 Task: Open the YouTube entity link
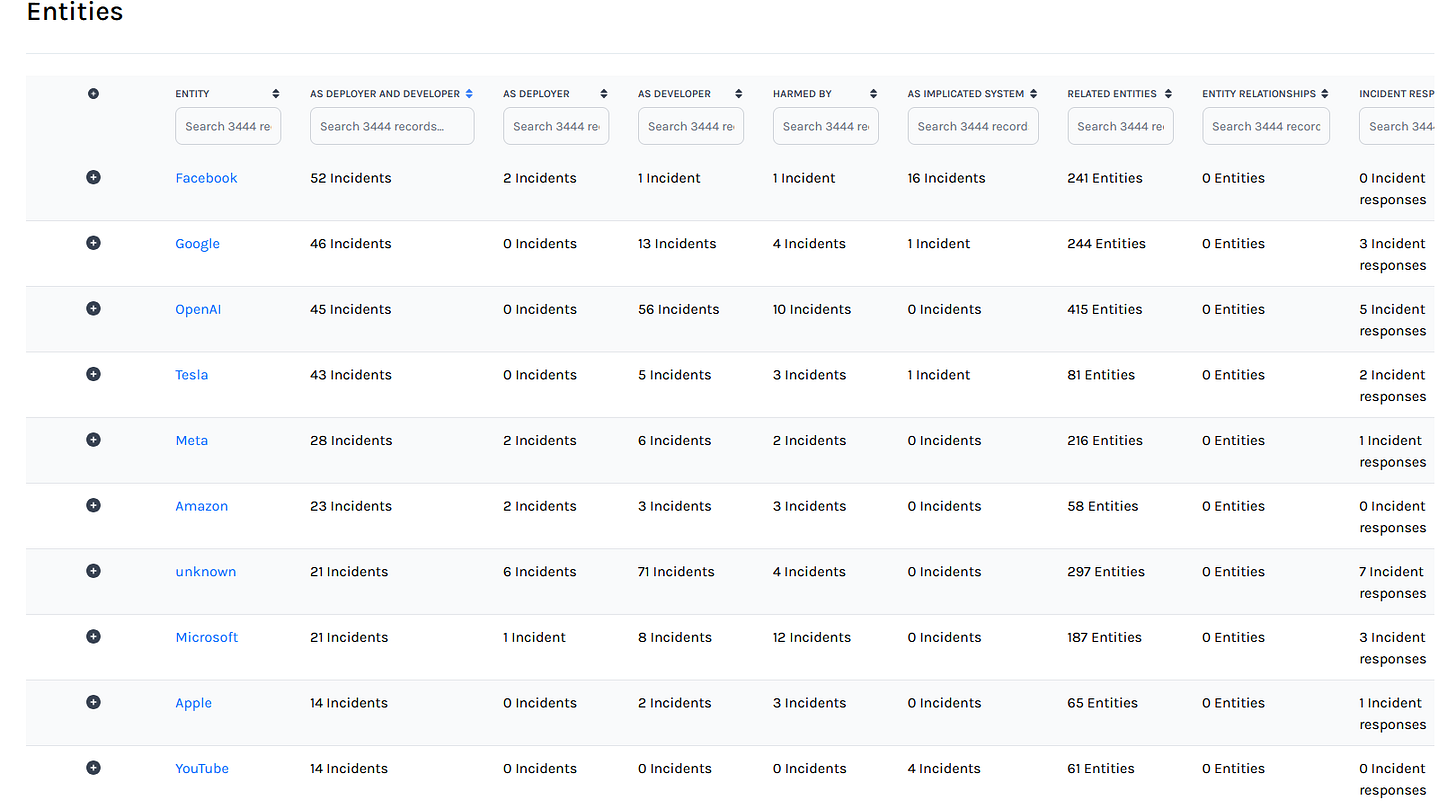(202, 769)
